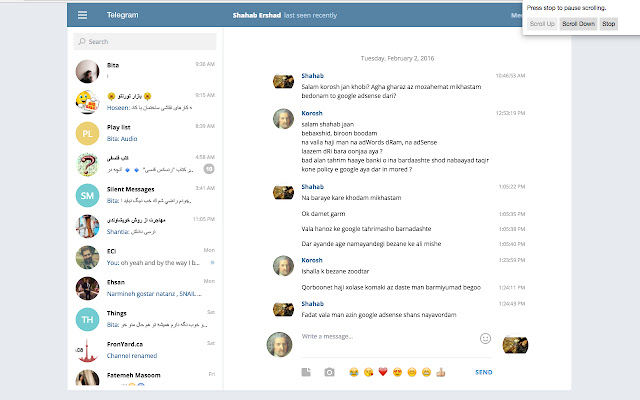640x400 pixels.
Task: Click the Tuesday, February 2, 2016 date label
Action: point(397,58)
